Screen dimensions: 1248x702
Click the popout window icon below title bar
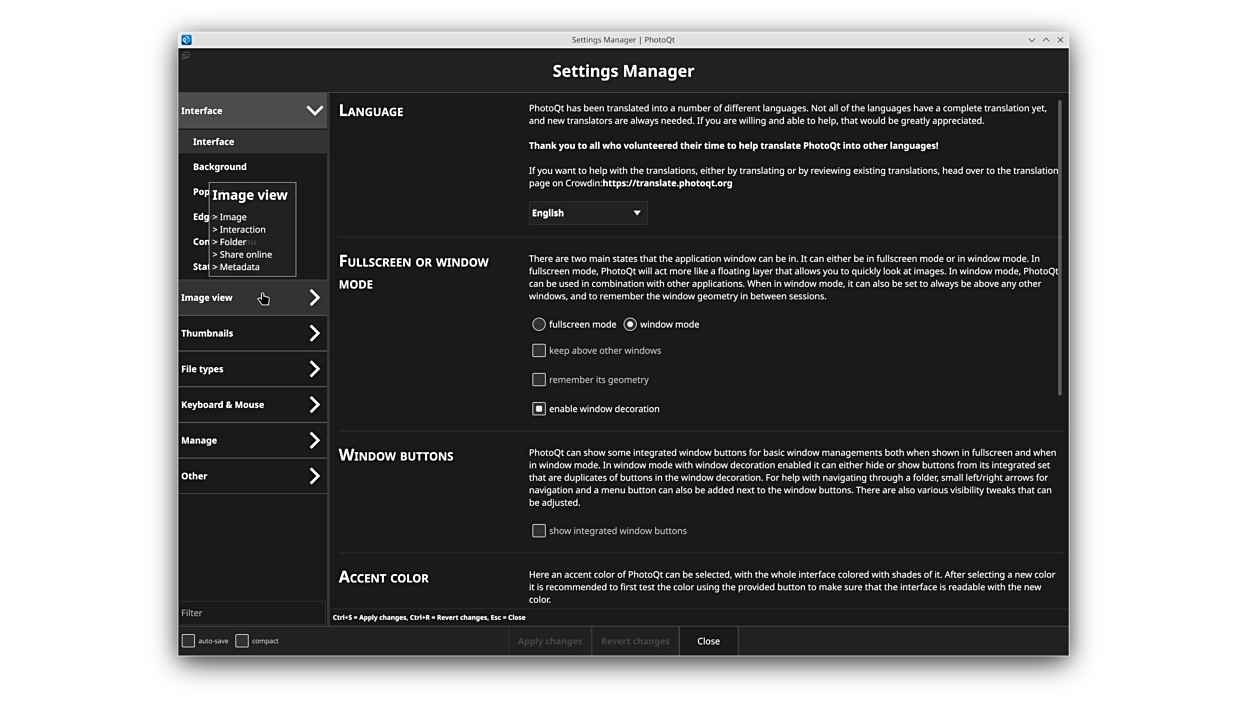[185, 56]
